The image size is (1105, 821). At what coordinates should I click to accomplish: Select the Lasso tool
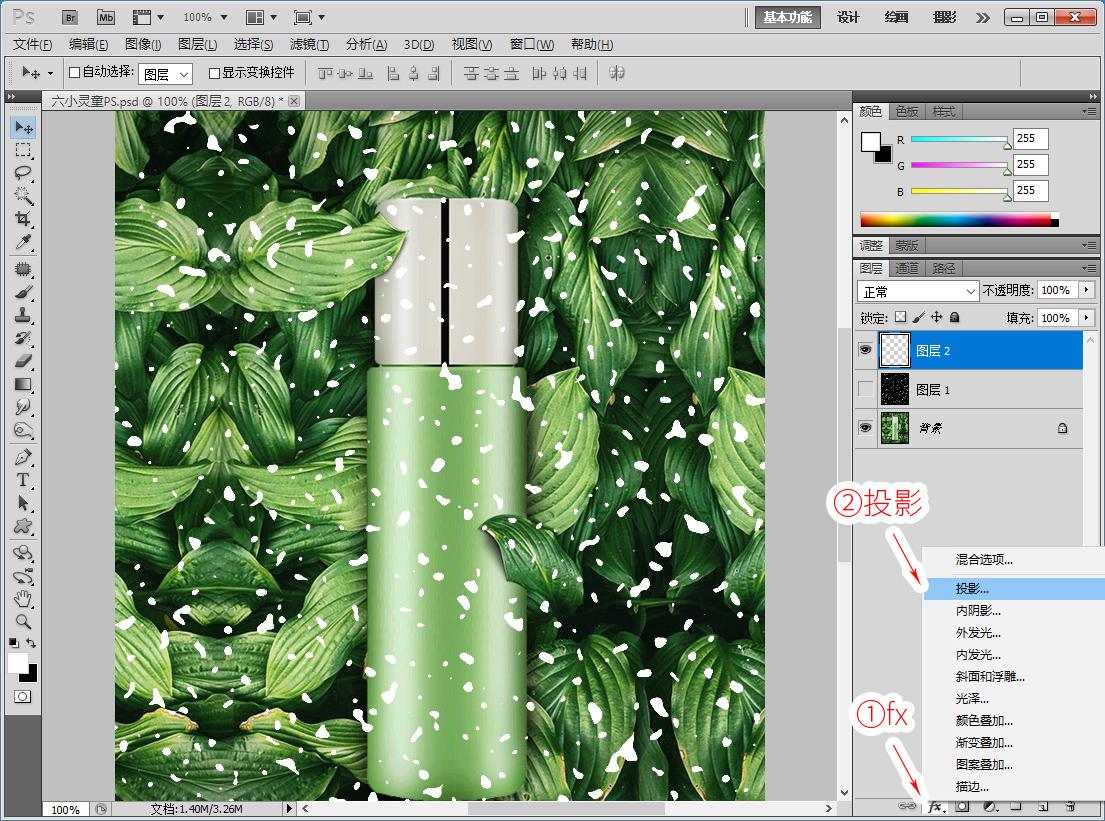tap(23, 173)
